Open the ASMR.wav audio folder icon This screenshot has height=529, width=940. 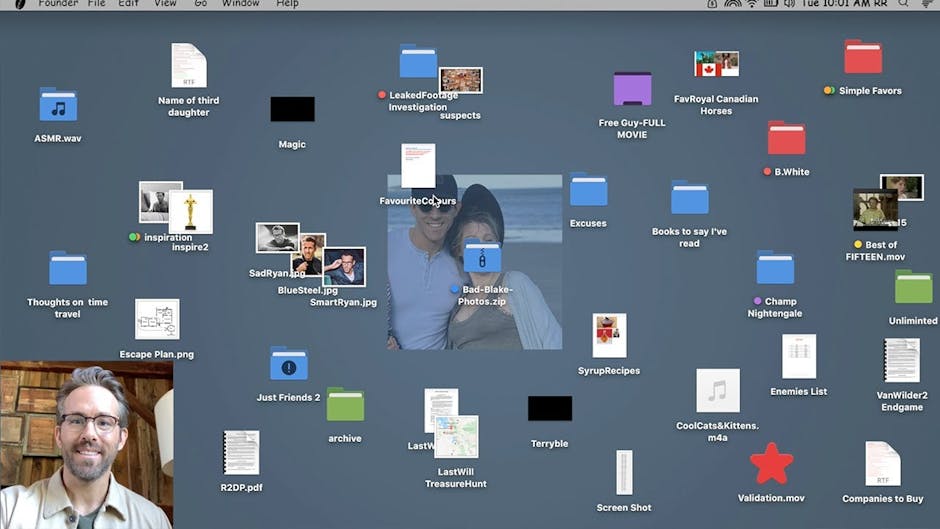(58, 106)
